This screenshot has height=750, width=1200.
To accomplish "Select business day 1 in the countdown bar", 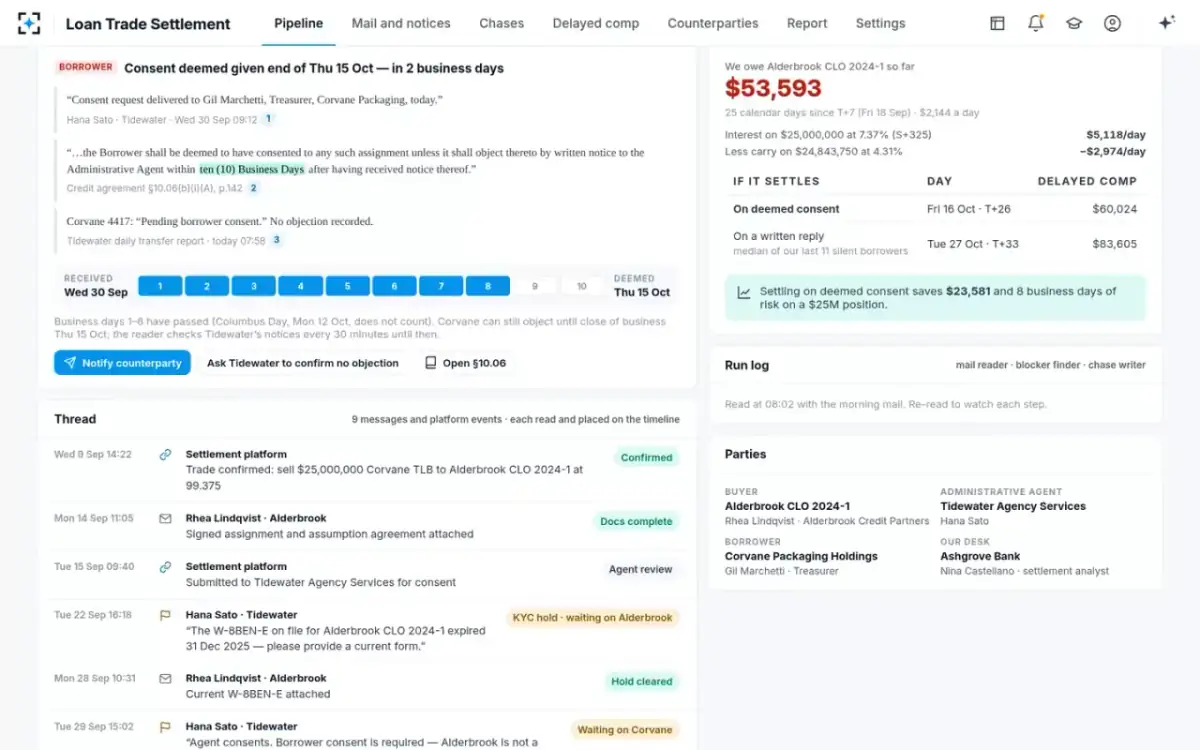I will (160, 286).
